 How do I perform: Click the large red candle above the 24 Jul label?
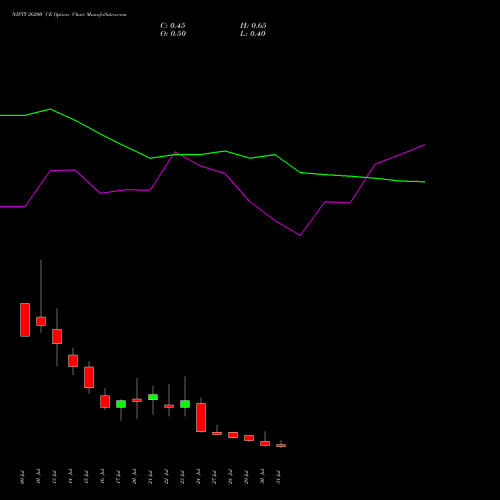pos(201,417)
